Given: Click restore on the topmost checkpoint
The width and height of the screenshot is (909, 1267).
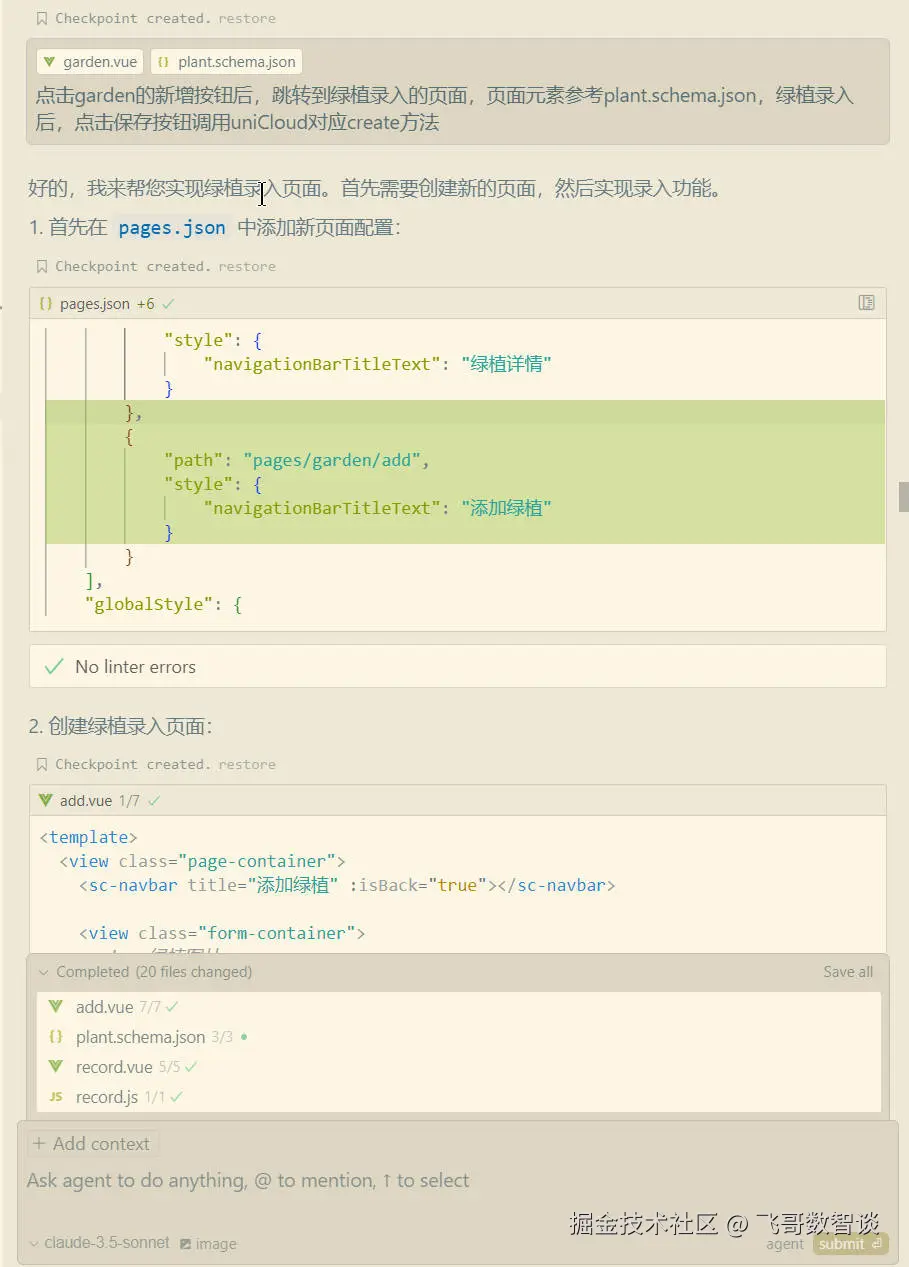Looking at the screenshot, I should click(x=247, y=18).
